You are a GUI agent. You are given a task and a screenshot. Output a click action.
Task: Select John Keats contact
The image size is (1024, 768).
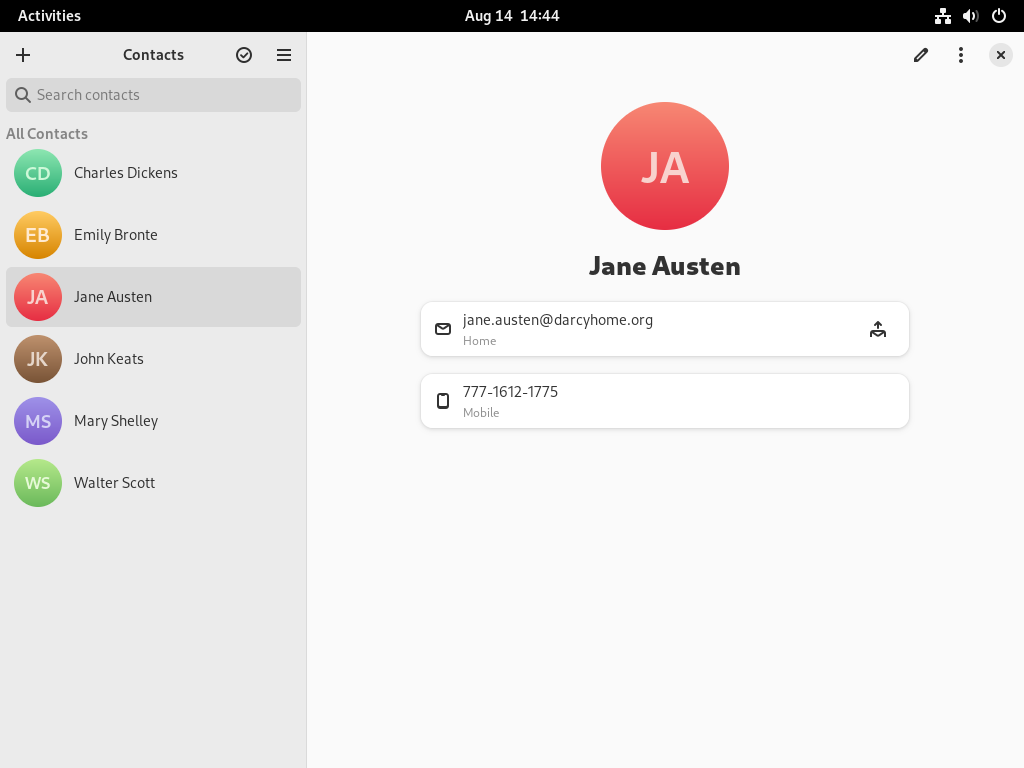(153, 359)
